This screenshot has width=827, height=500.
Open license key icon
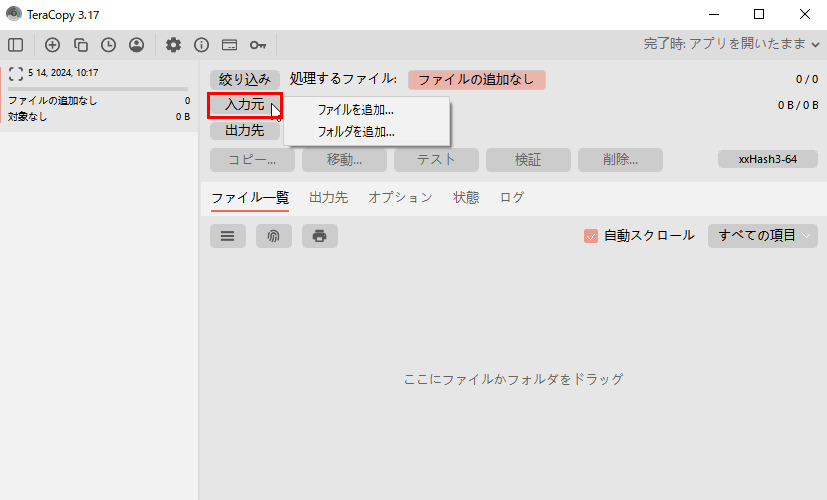258,45
